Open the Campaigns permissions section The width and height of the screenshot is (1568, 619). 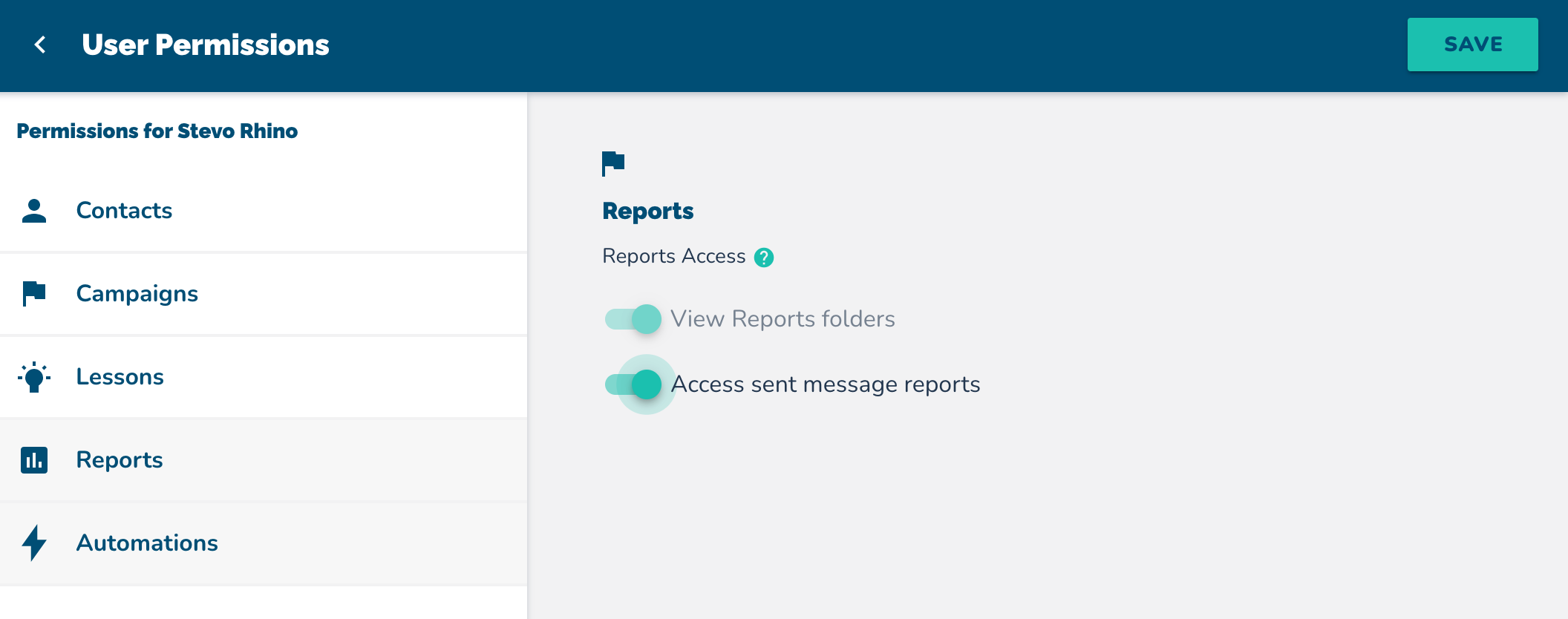pos(264,294)
